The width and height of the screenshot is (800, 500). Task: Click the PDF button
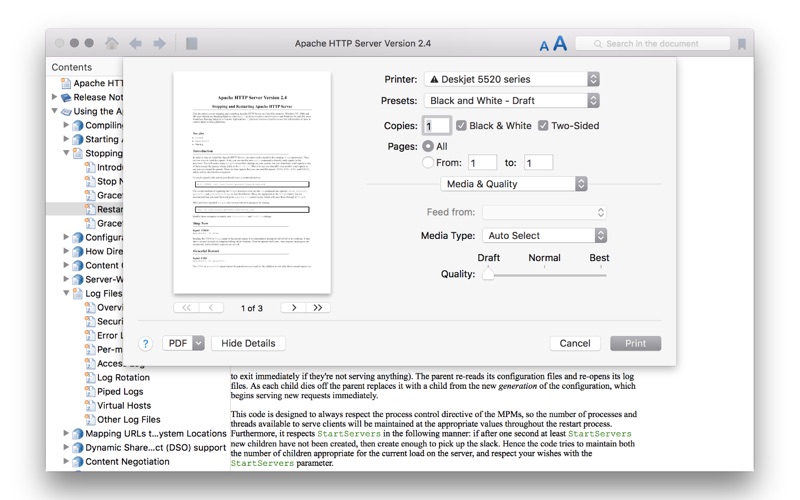pyautogui.click(x=178, y=343)
